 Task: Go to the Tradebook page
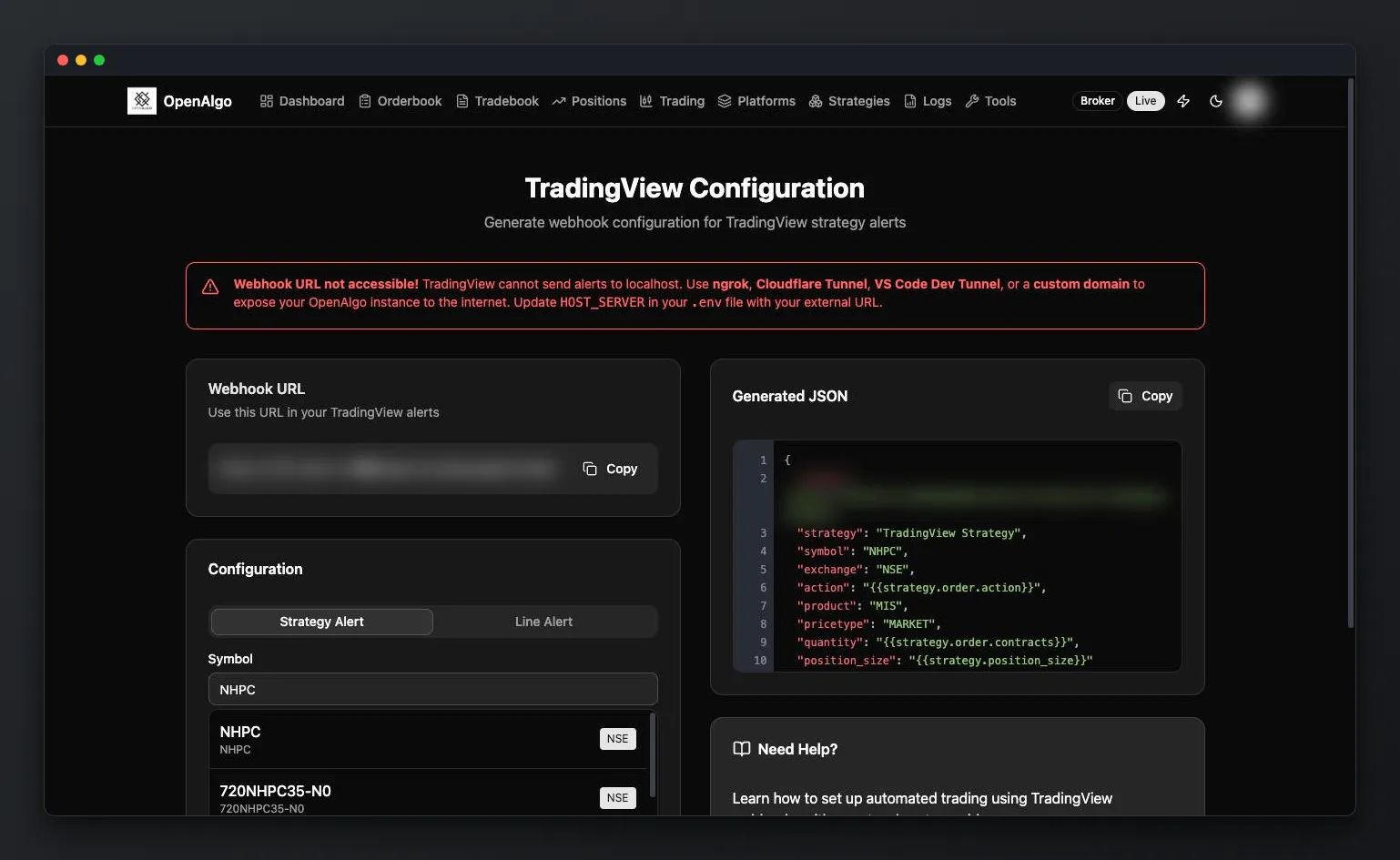498,101
